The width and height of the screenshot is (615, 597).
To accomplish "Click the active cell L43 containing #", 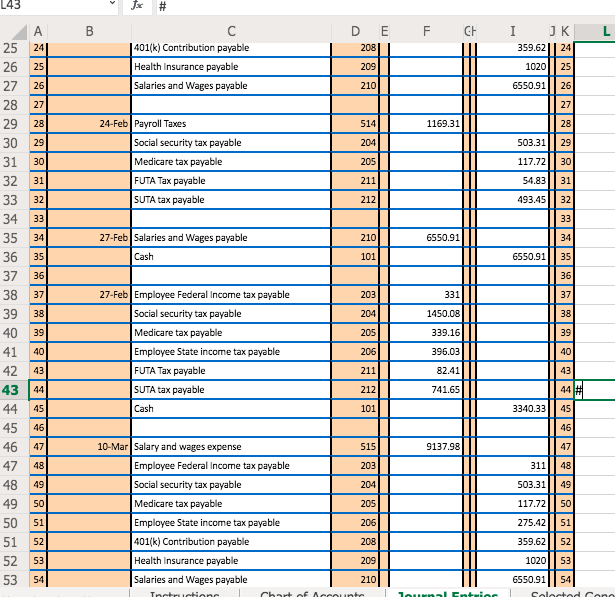I will pyautogui.click(x=595, y=390).
